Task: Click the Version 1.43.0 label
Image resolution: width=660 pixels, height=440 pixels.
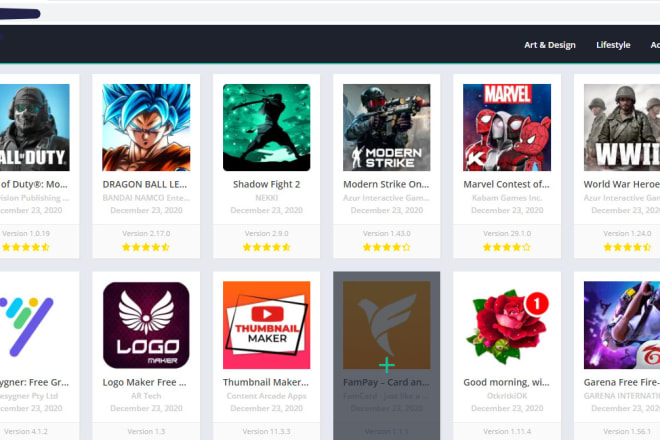Action: pos(386,233)
